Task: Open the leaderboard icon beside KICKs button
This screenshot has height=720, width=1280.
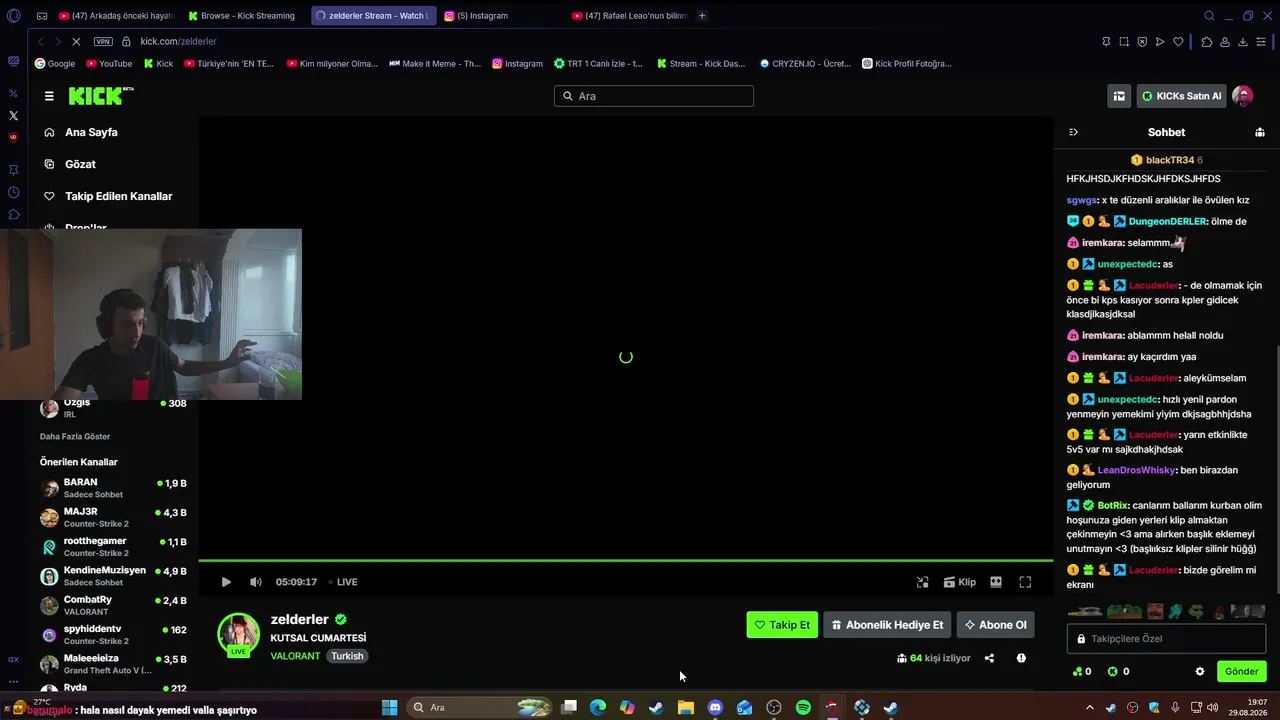Action: pos(1119,96)
